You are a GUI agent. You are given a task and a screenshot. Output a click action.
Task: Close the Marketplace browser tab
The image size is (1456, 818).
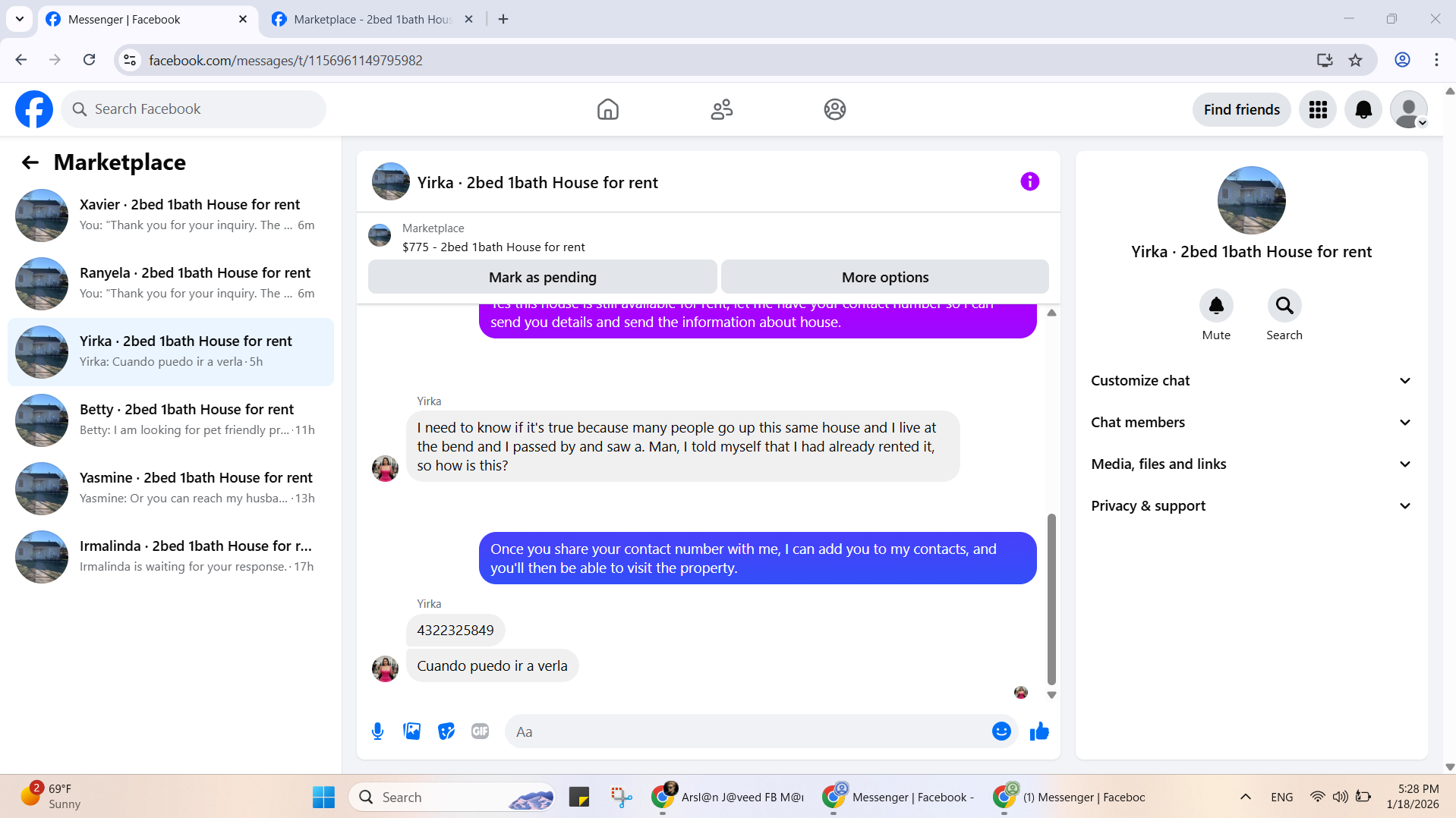point(468,19)
